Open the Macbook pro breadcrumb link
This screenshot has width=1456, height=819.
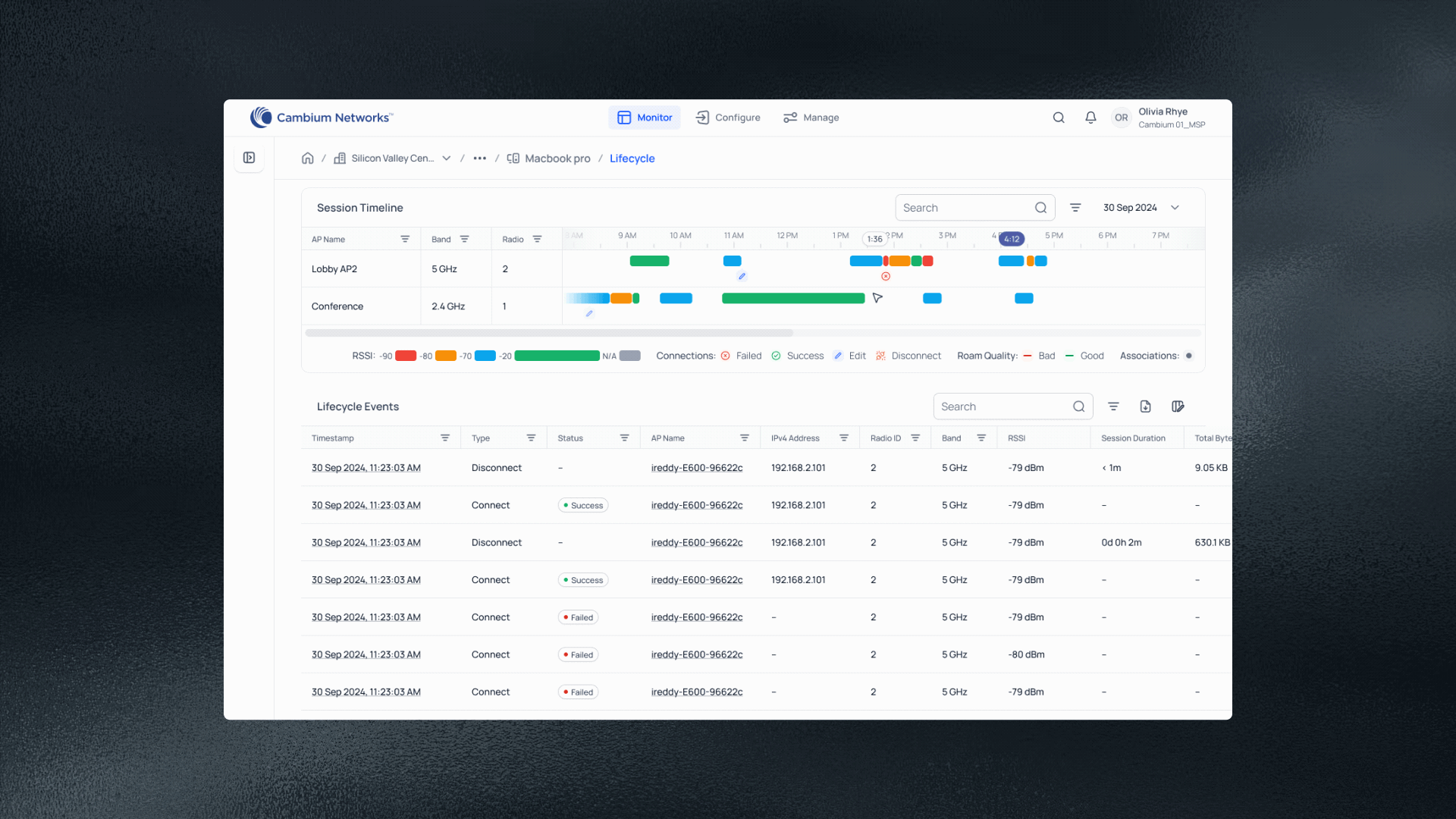tap(548, 158)
